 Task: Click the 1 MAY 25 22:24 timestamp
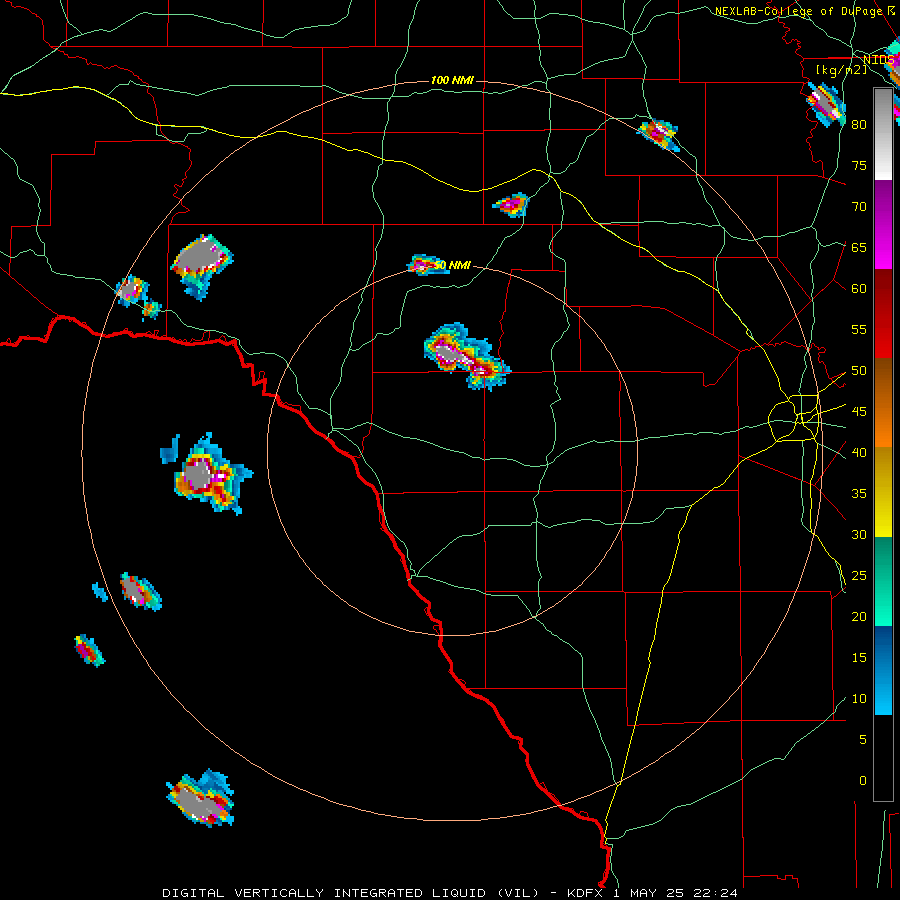pos(674,893)
